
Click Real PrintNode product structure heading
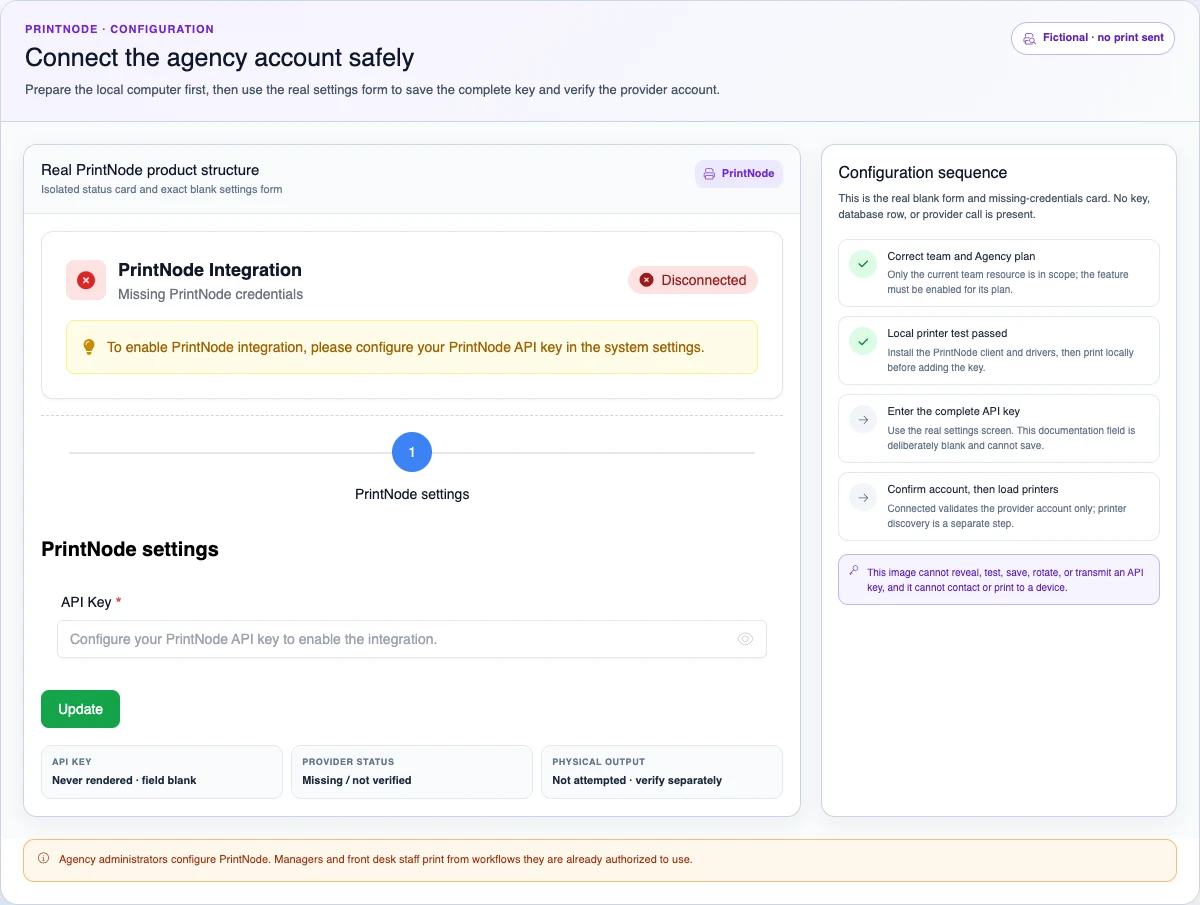click(x=150, y=170)
